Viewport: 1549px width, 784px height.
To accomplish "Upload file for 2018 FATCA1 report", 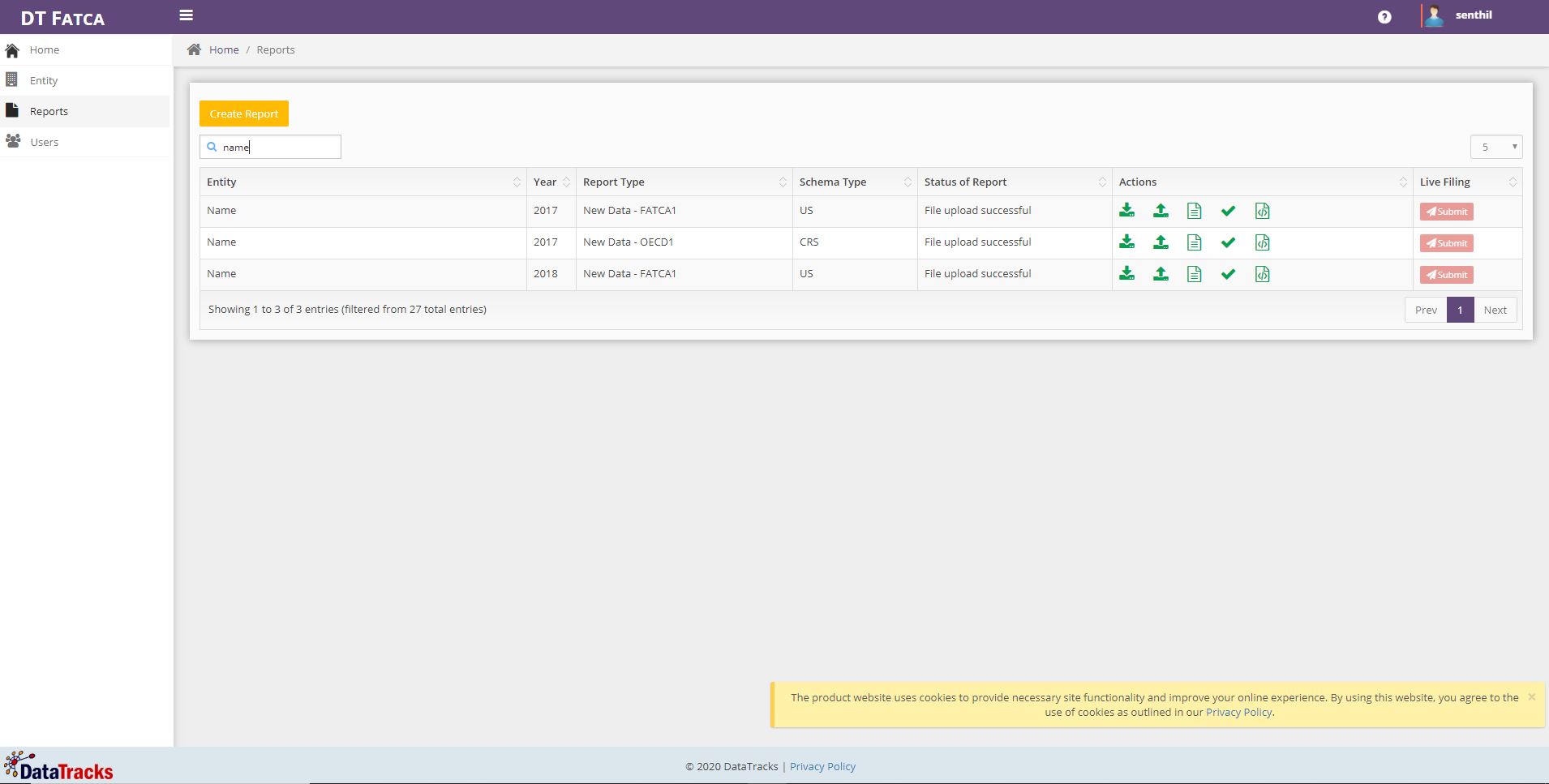I will 1161,274.
